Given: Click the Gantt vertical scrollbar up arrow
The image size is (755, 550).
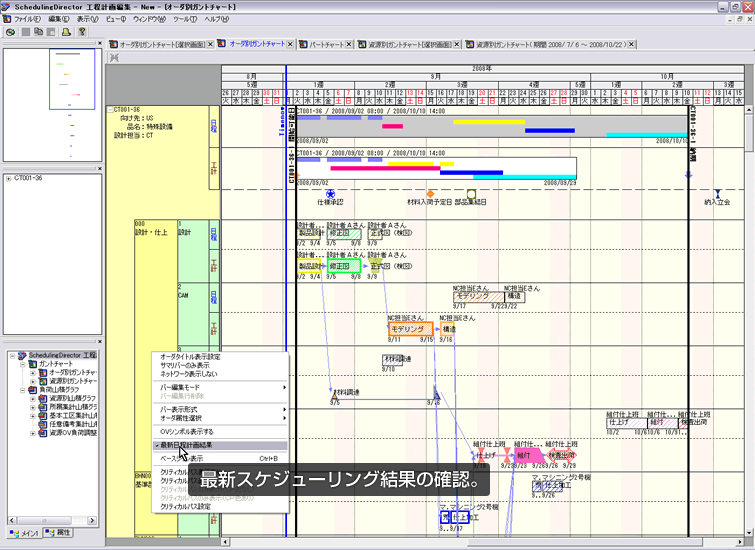Looking at the screenshot, I should pyautogui.click(x=749, y=110).
